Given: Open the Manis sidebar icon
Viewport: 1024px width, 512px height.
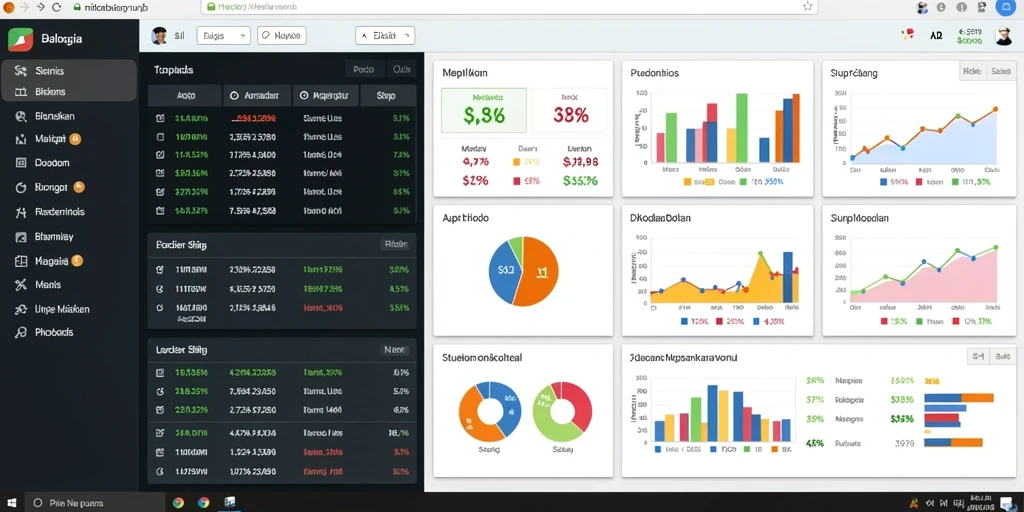Looking at the screenshot, I should click(21, 285).
